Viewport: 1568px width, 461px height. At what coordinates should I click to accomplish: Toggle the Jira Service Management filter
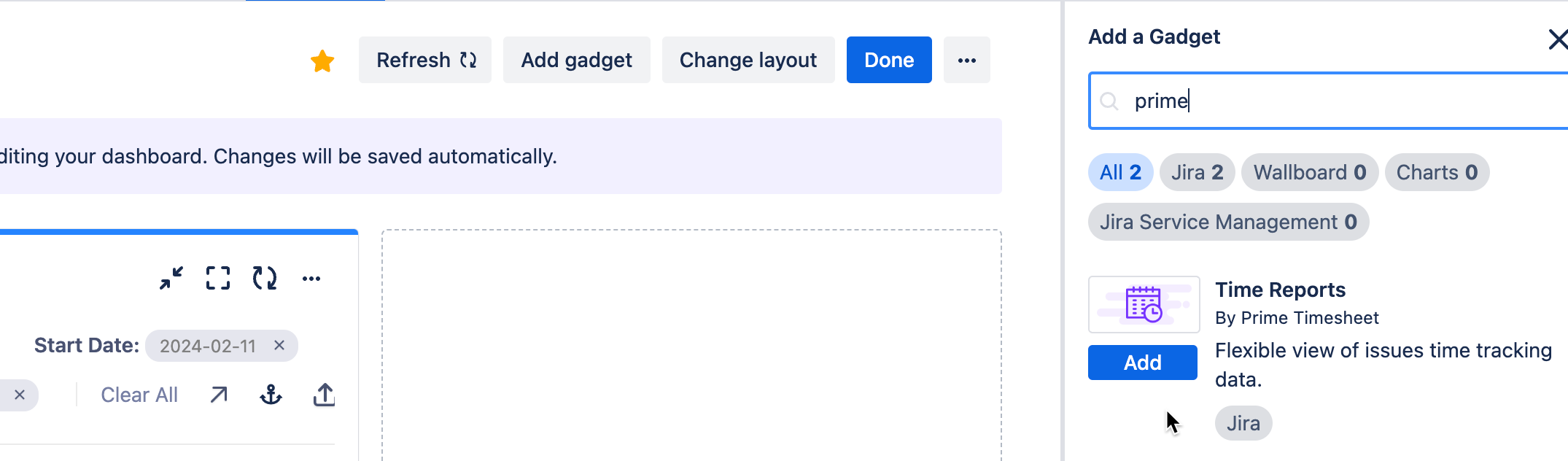pos(1228,222)
